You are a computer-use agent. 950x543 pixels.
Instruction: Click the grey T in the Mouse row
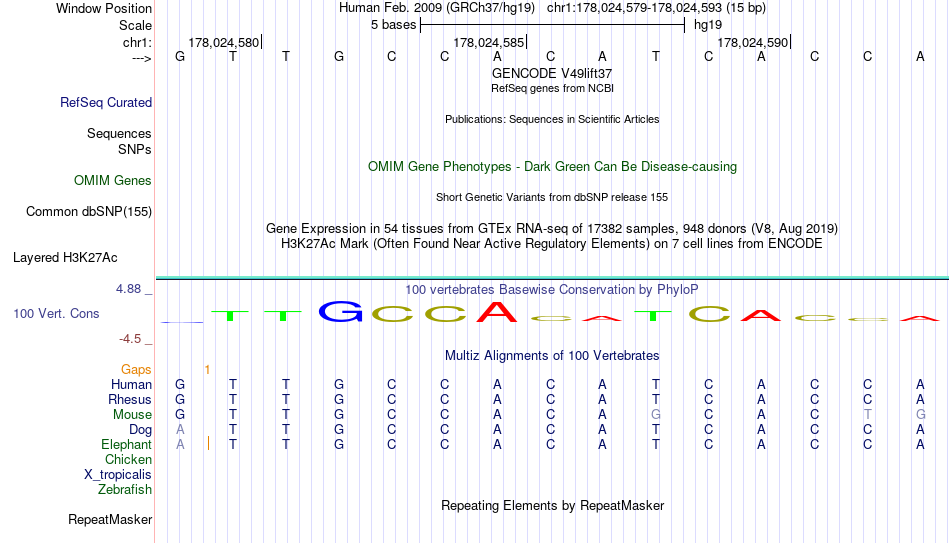[x=868, y=415]
